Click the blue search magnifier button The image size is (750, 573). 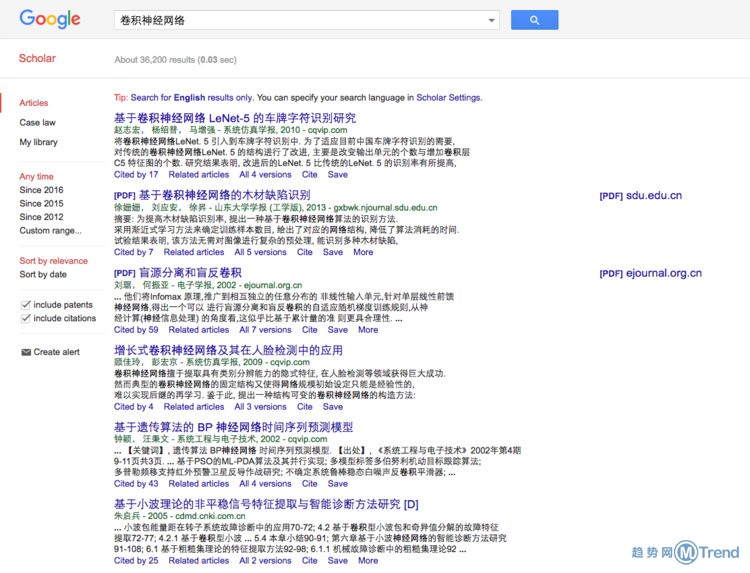click(534, 20)
